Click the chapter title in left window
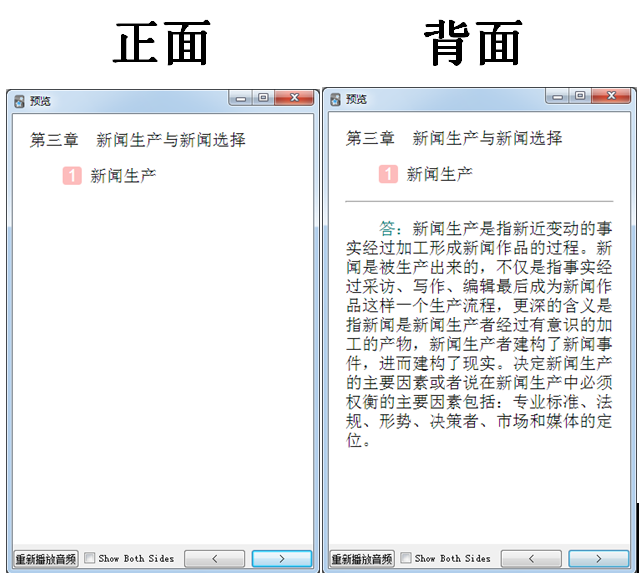 [x=137, y=140]
